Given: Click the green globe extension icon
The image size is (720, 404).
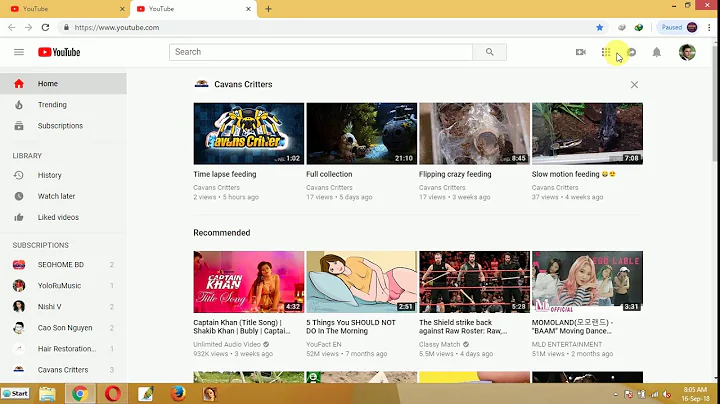Looking at the screenshot, I should [x=639, y=28].
